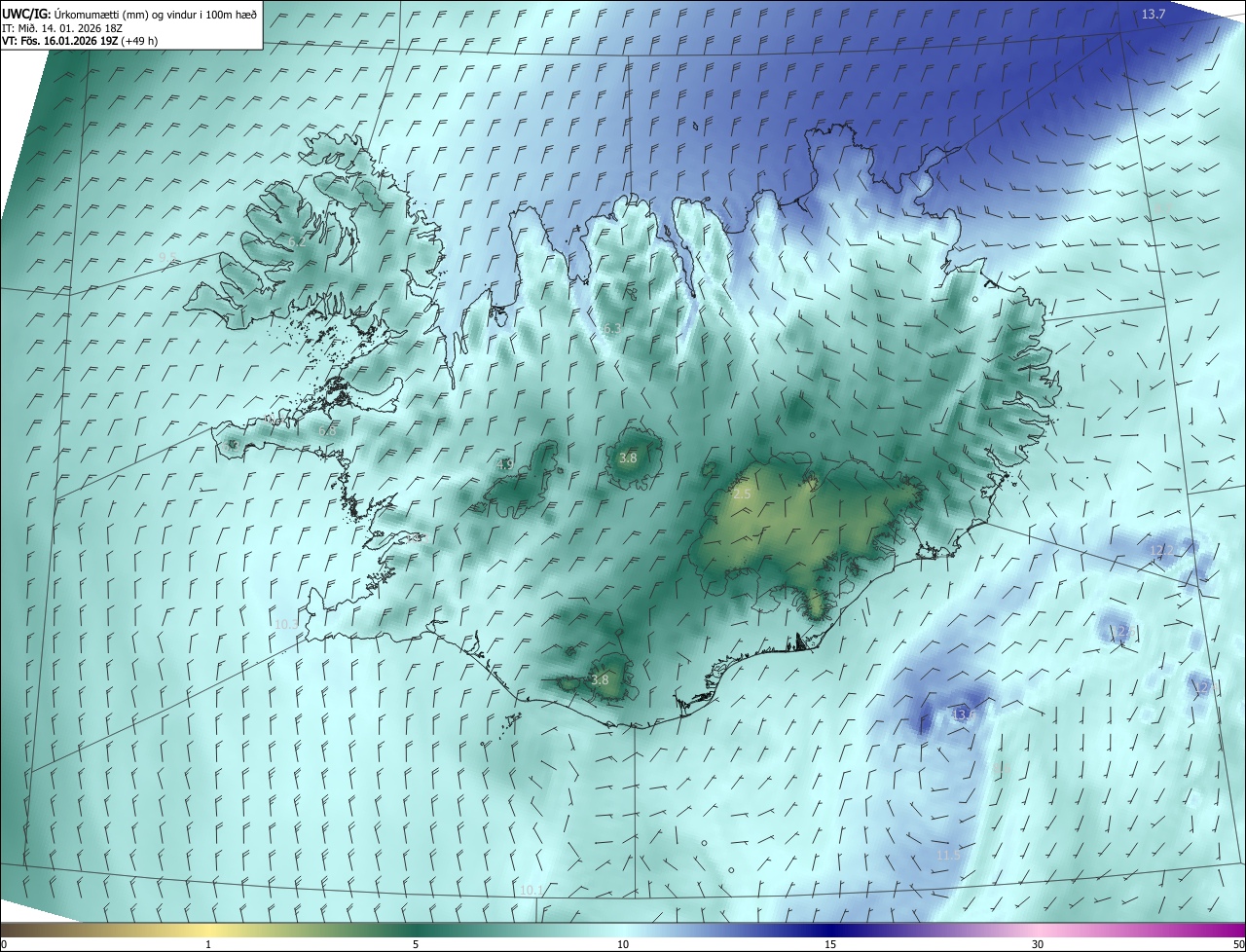Click the legend tick label 0
Screen dimensions: 1246x952
point(4,945)
